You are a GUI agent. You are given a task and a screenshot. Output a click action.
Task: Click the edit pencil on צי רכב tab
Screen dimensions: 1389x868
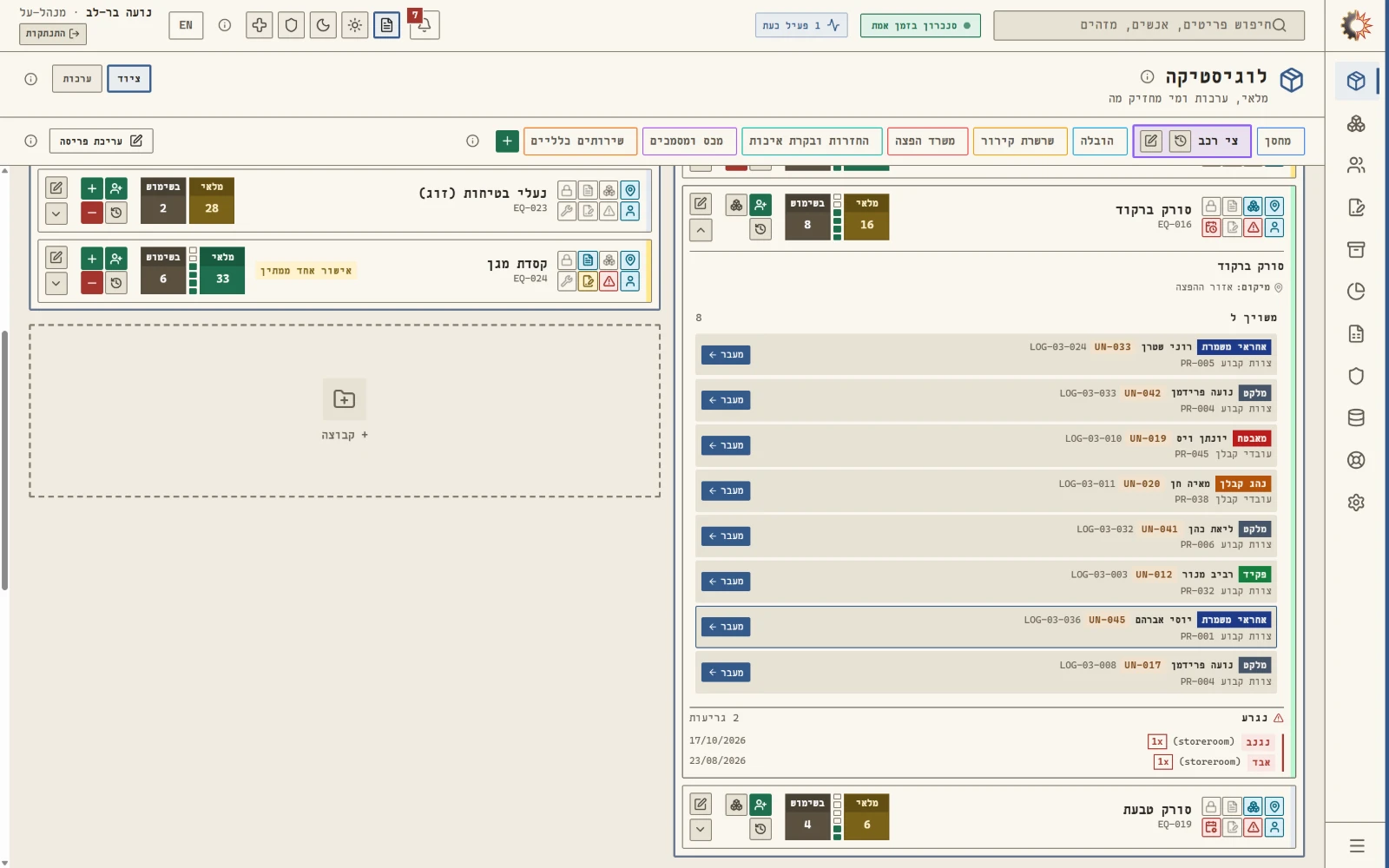point(1150,141)
